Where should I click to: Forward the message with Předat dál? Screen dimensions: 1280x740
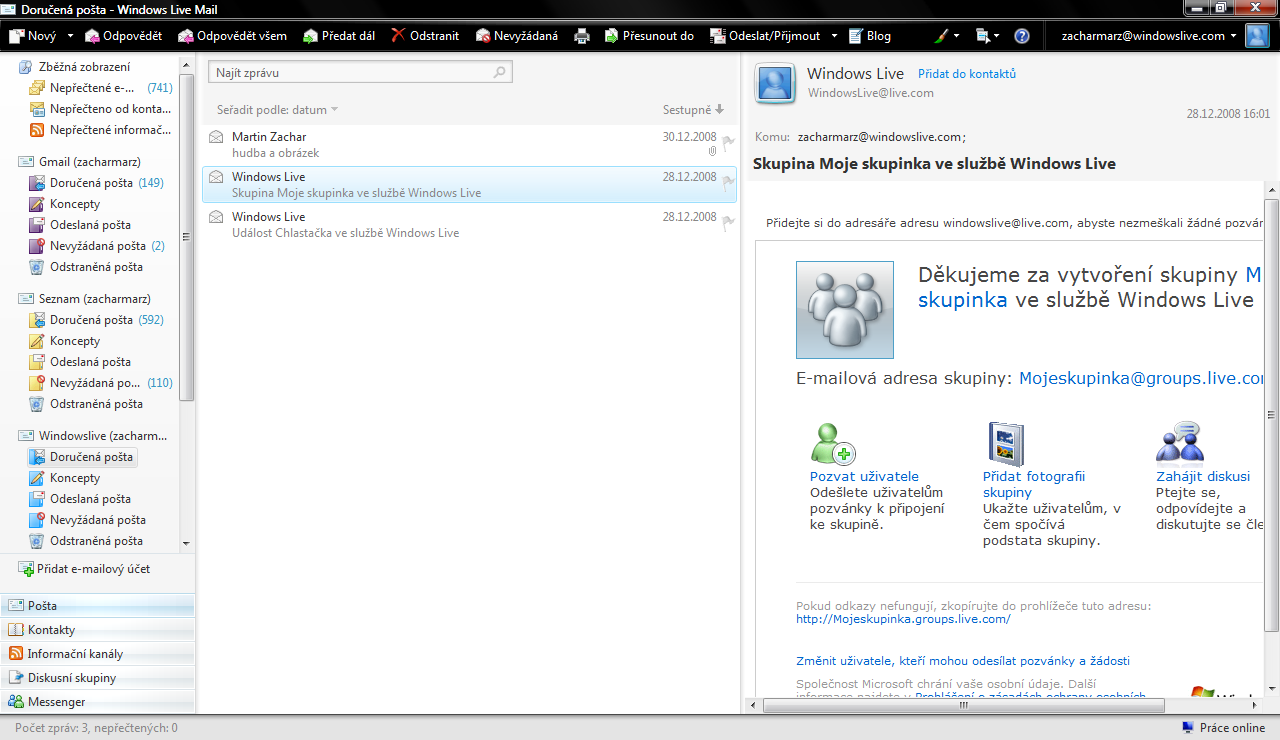[x=339, y=36]
